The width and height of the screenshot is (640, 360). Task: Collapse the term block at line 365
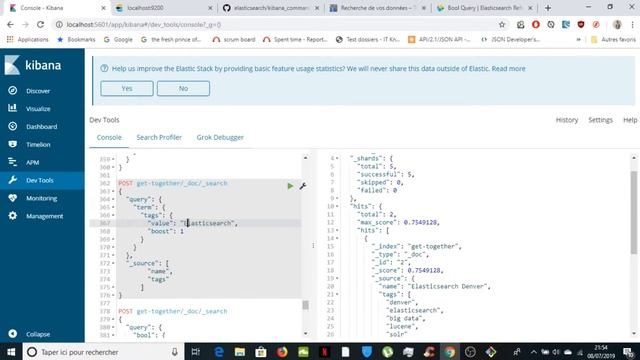coord(113,207)
